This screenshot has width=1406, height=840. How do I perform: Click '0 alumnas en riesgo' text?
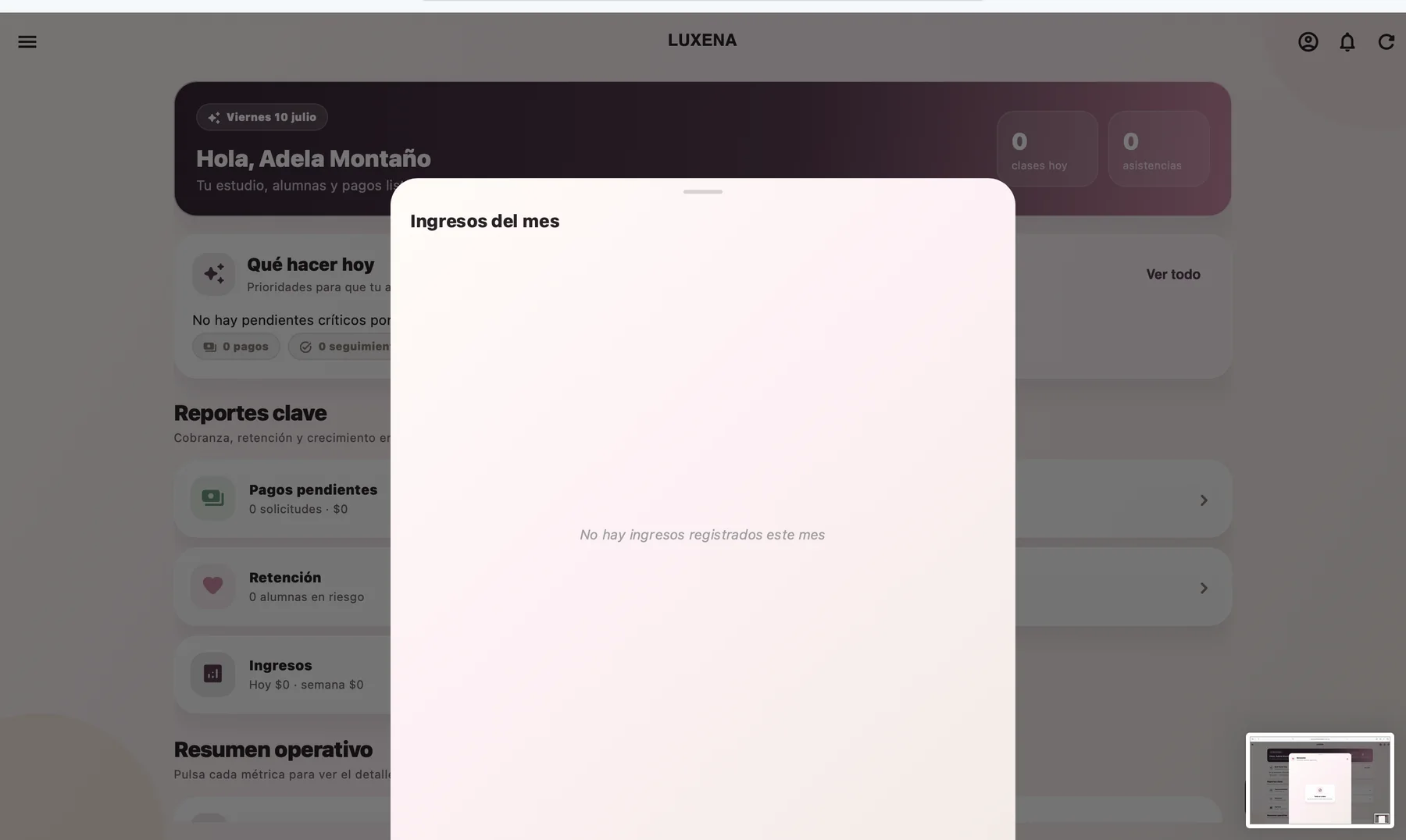(x=306, y=597)
